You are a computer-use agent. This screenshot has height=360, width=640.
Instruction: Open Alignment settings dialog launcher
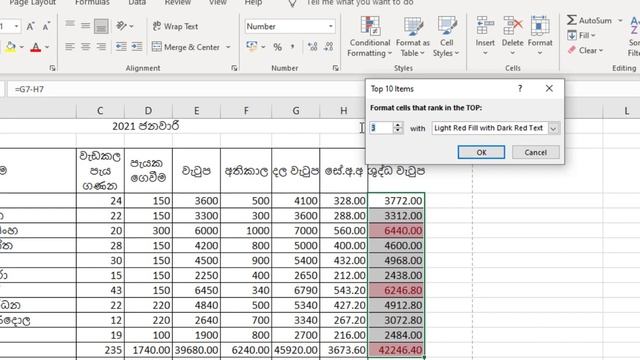(x=234, y=68)
